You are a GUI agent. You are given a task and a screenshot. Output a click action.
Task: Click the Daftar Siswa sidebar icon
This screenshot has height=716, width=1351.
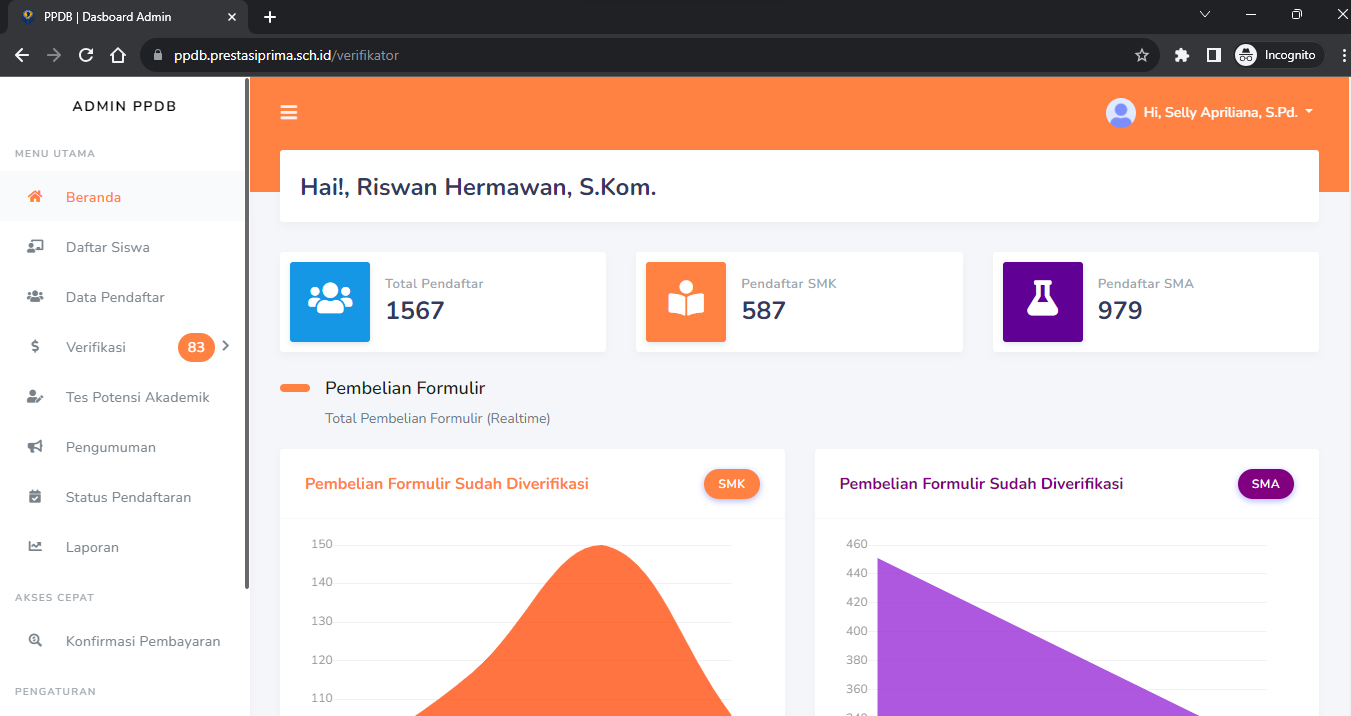coord(35,247)
